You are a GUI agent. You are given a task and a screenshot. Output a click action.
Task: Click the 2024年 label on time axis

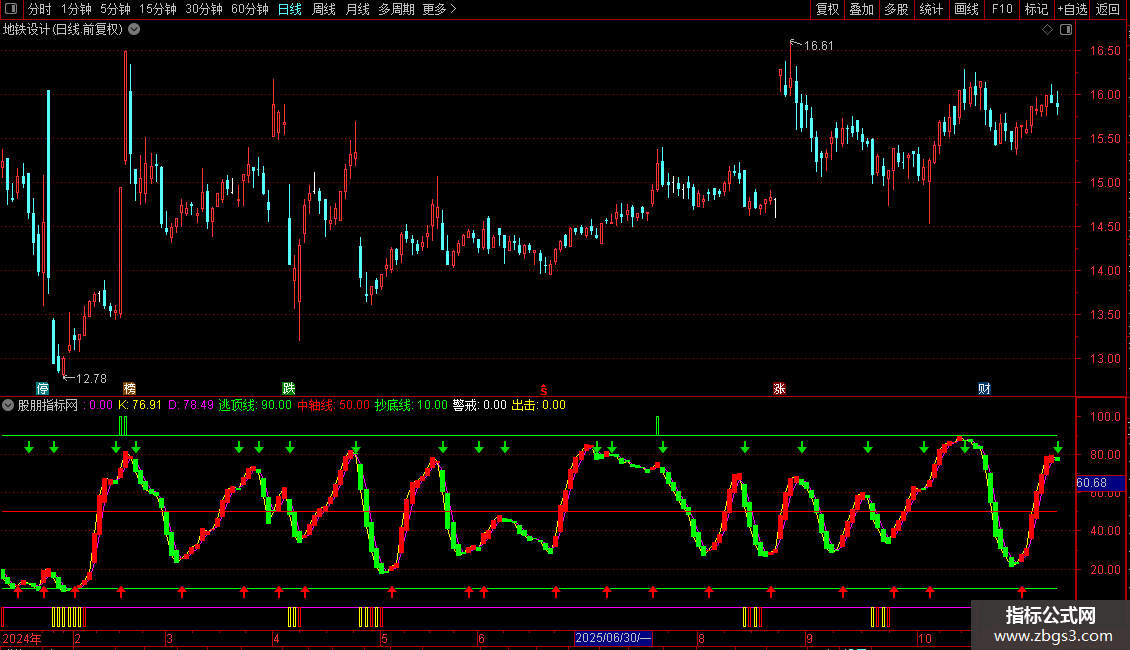tap(22, 638)
